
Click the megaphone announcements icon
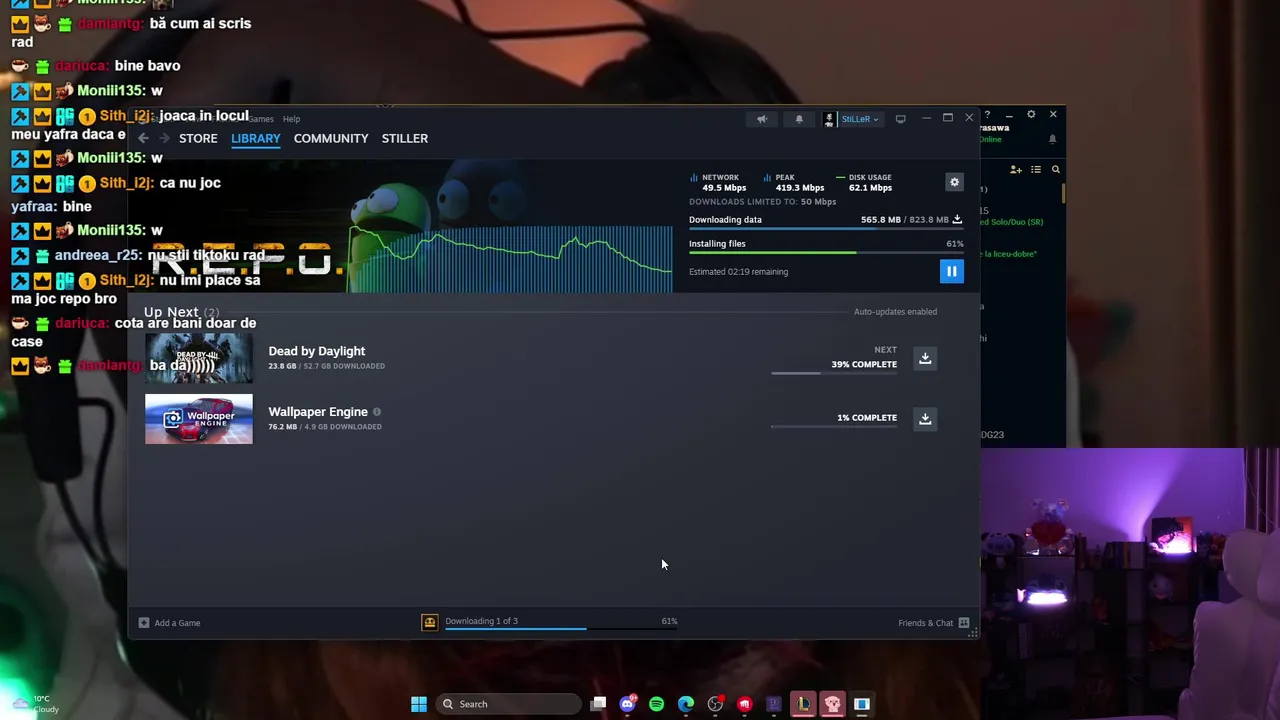pos(762,119)
